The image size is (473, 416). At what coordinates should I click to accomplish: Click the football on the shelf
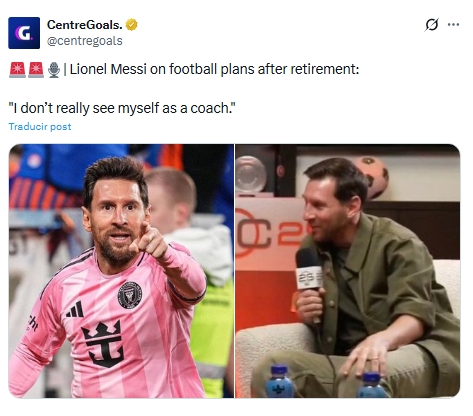point(374,176)
